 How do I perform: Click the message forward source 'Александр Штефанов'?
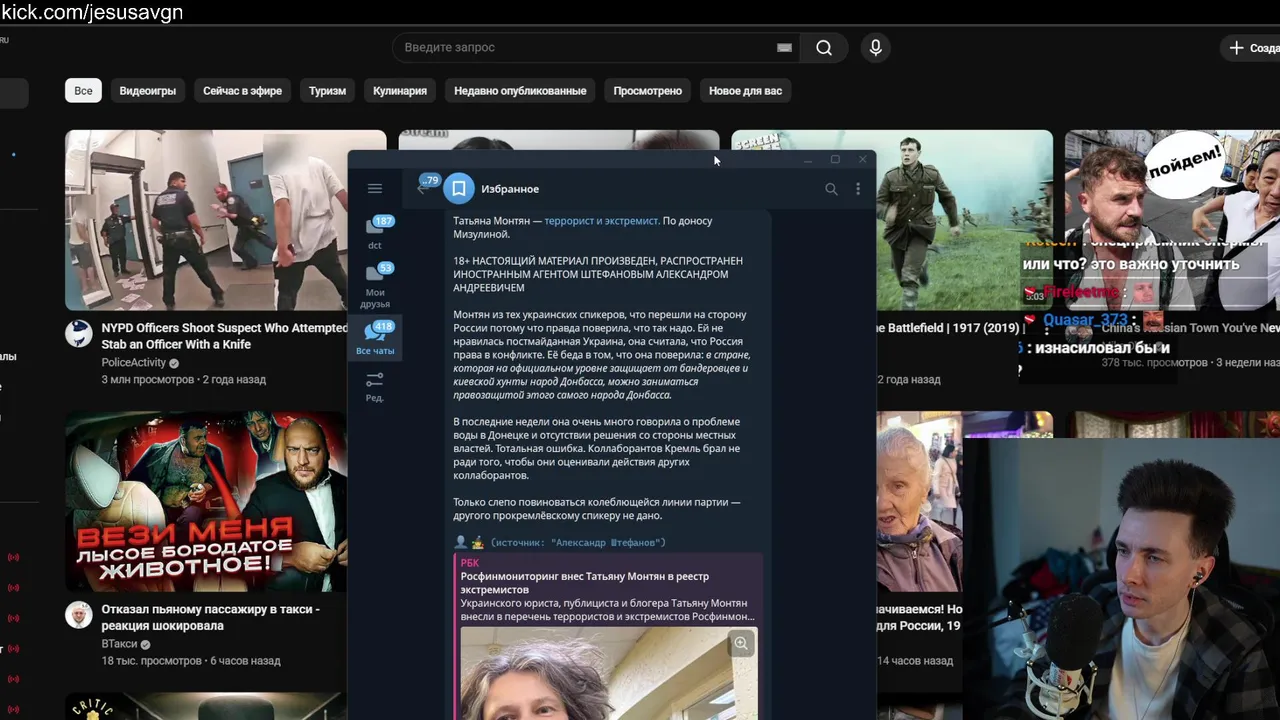(607, 543)
